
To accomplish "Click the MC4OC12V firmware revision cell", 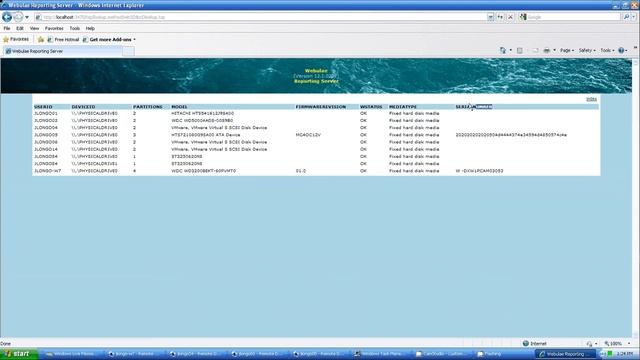I will coord(308,135).
